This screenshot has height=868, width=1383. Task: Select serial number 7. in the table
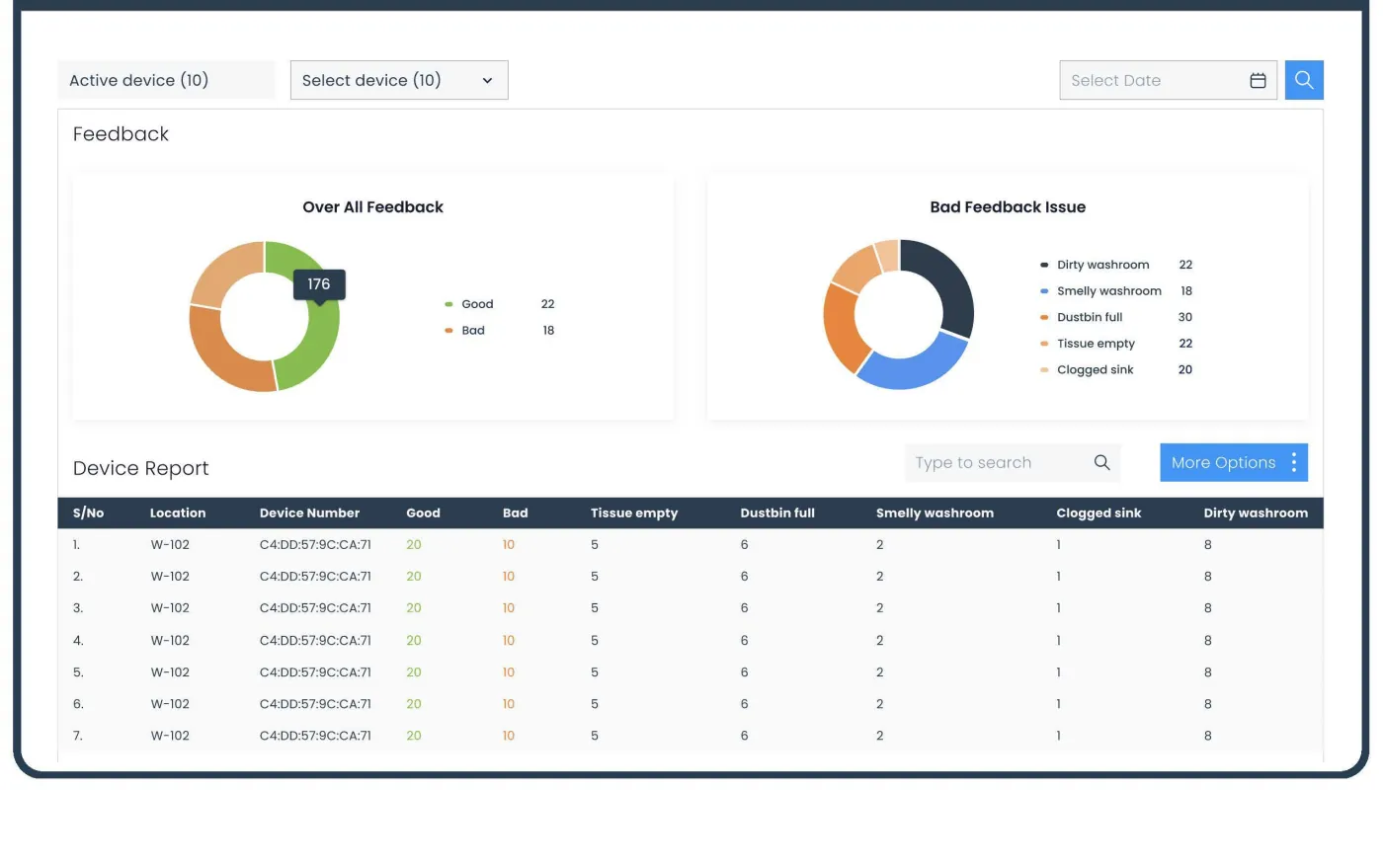point(78,735)
